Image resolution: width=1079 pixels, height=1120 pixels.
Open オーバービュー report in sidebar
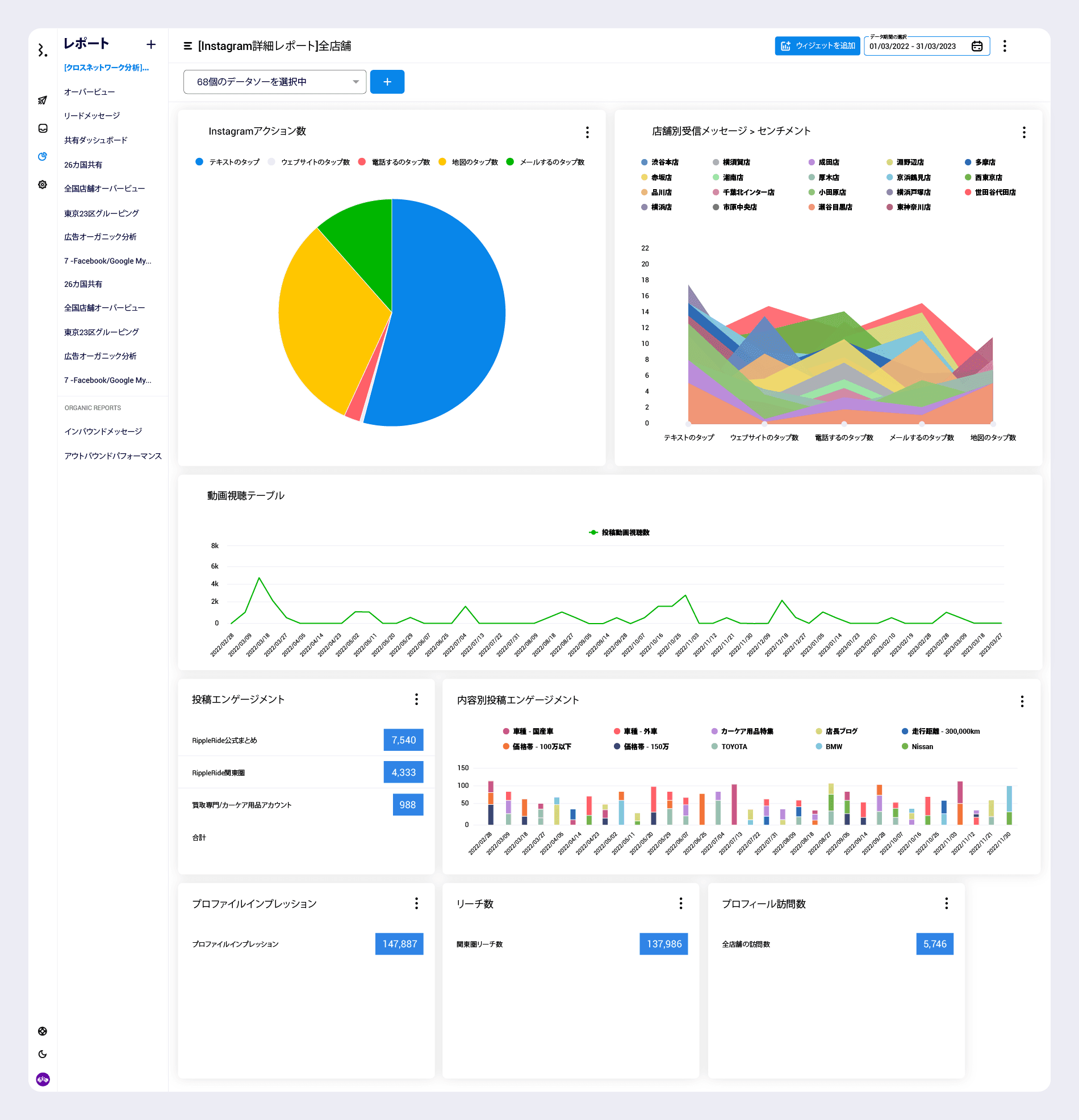90,92
